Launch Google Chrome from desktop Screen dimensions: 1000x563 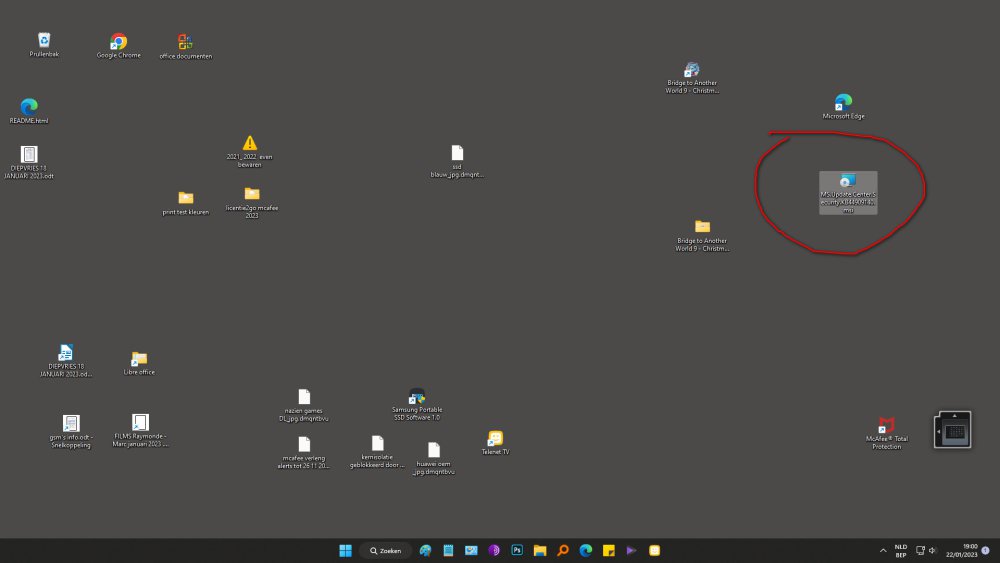click(118, 42)
